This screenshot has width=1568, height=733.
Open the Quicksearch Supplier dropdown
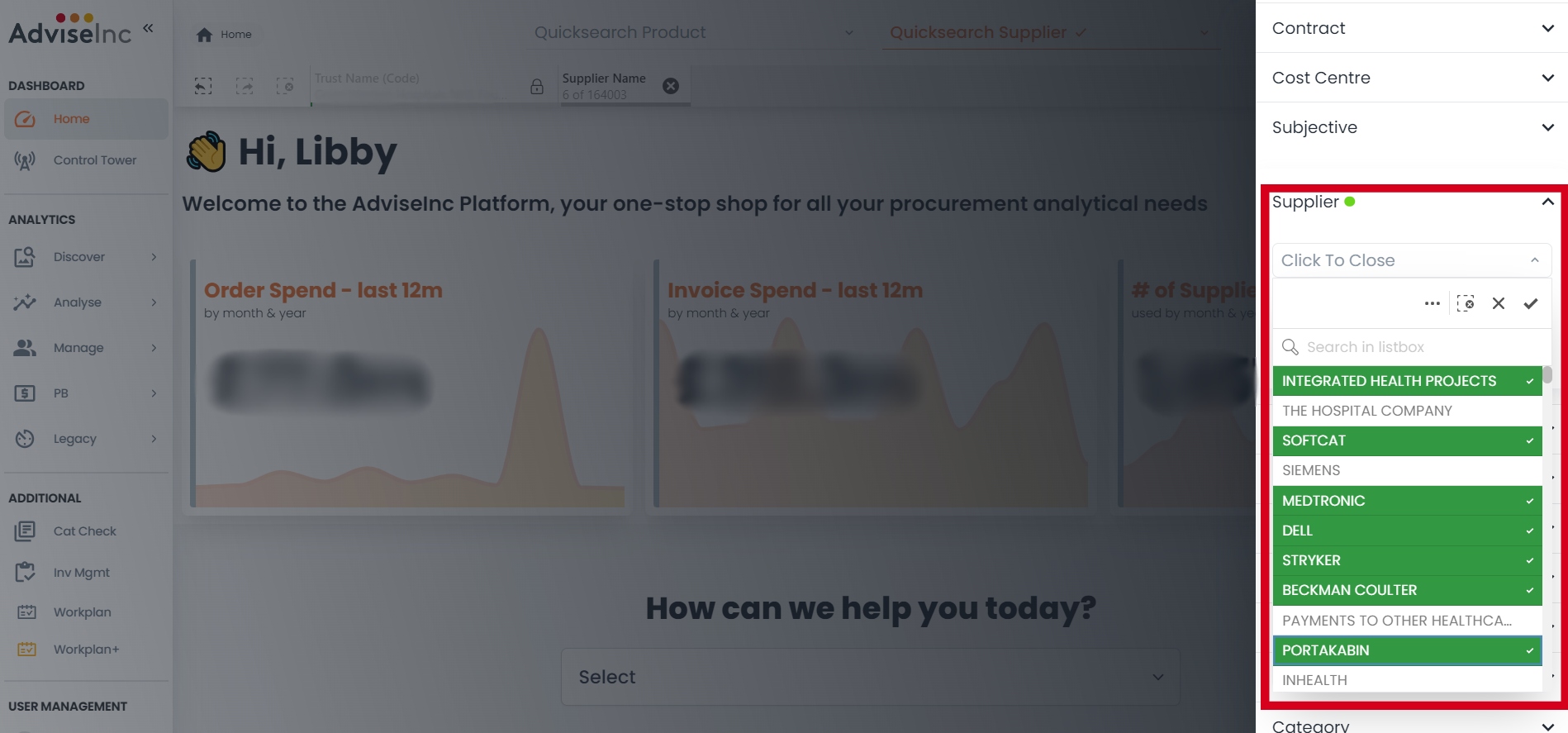[1051, 32]
